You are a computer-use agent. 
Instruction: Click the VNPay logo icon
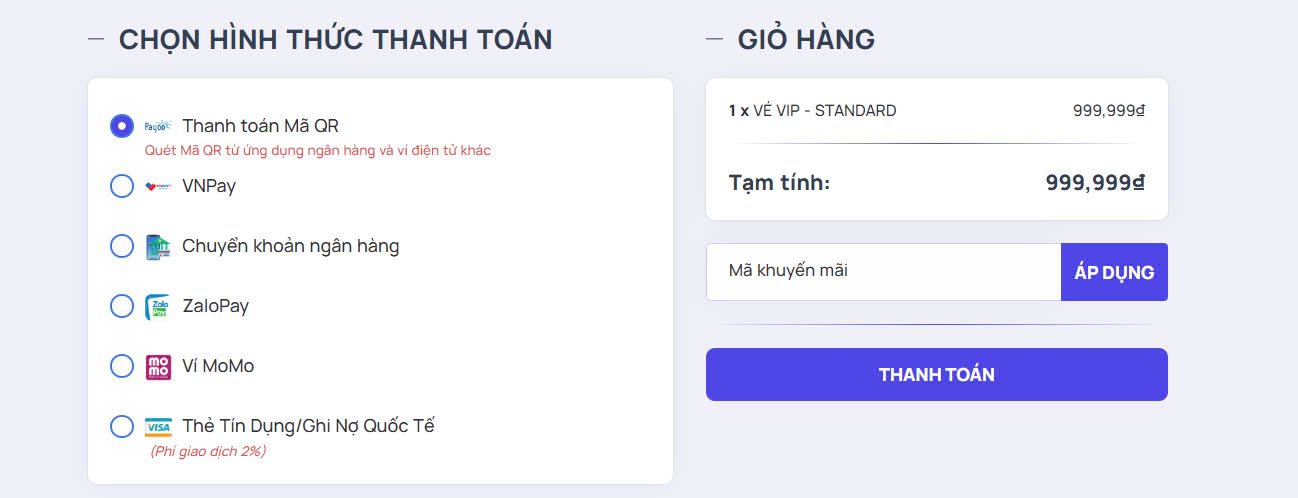pos(158,186)
